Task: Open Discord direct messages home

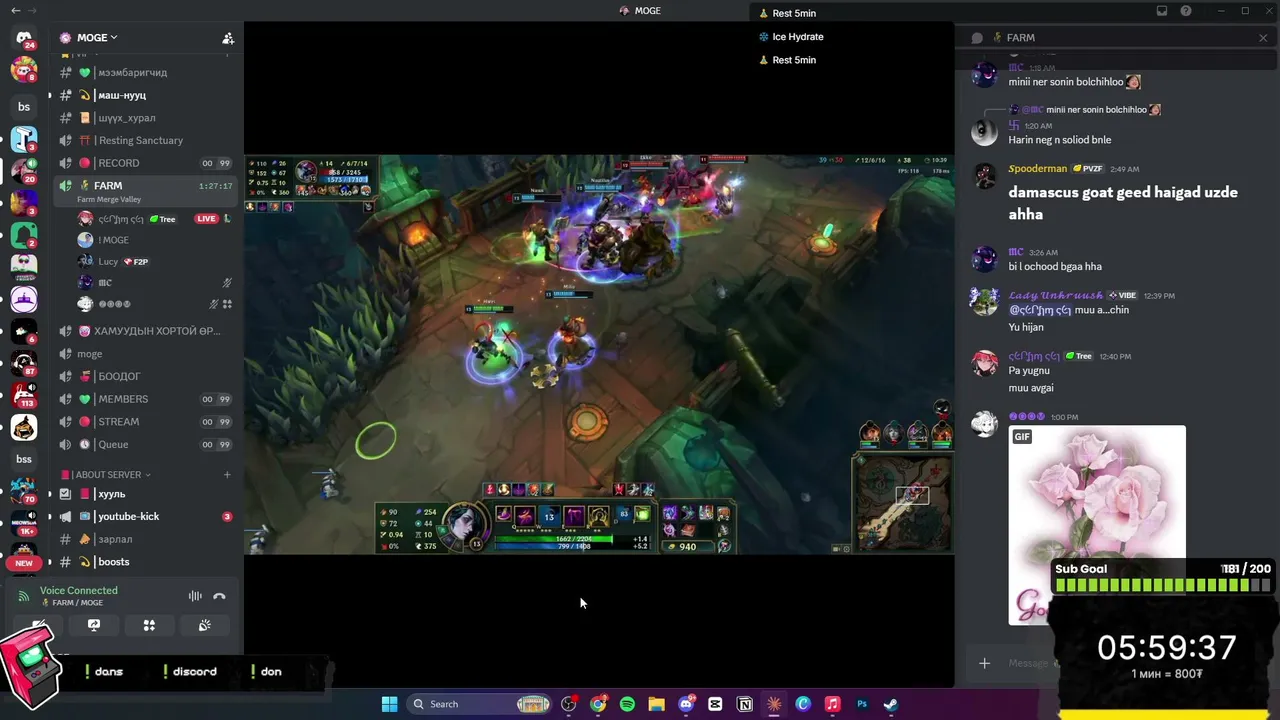Action: pyautogui.click(x=24, y=38)
